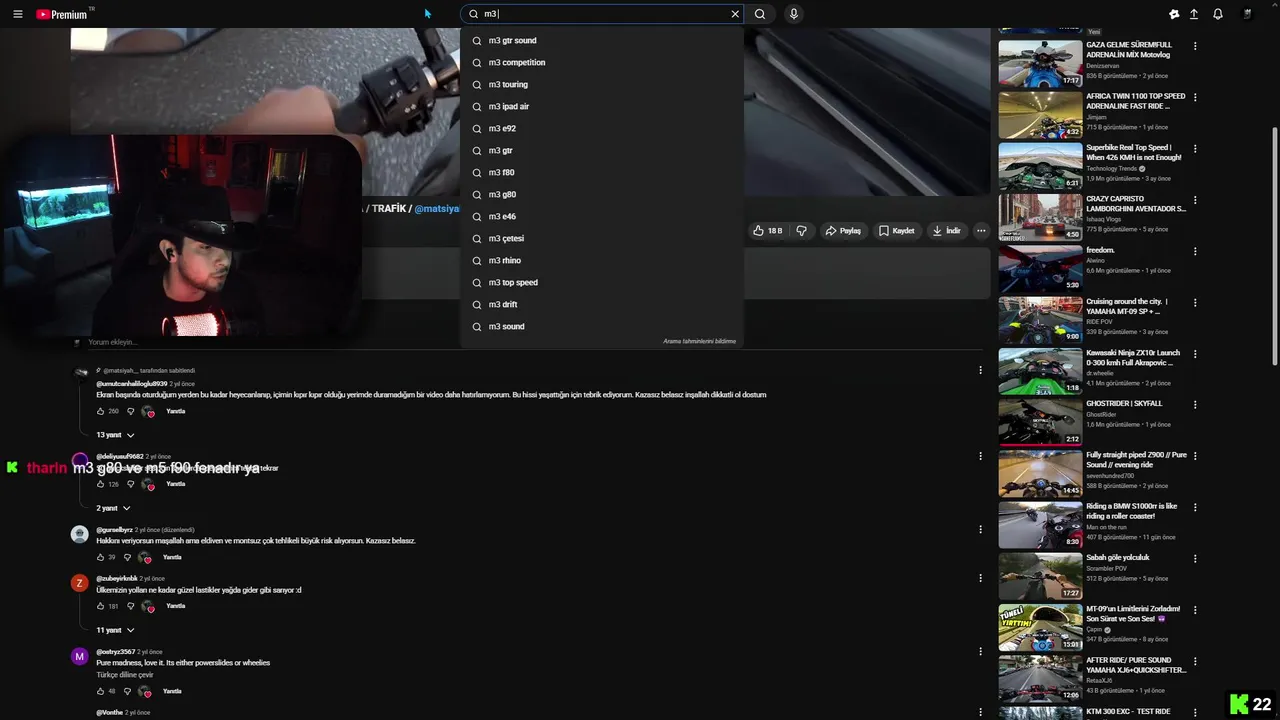
Task: Choose suggestion m3 e46
Action: 602,217
